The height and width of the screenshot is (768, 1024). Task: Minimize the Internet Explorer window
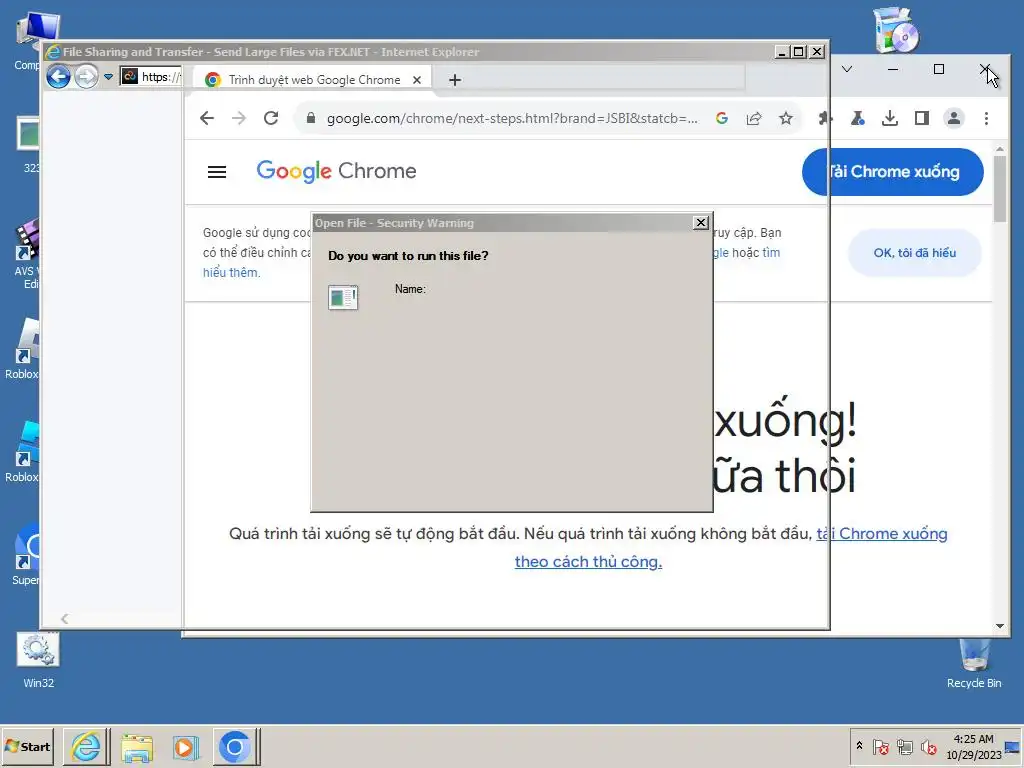click(782, 52)
